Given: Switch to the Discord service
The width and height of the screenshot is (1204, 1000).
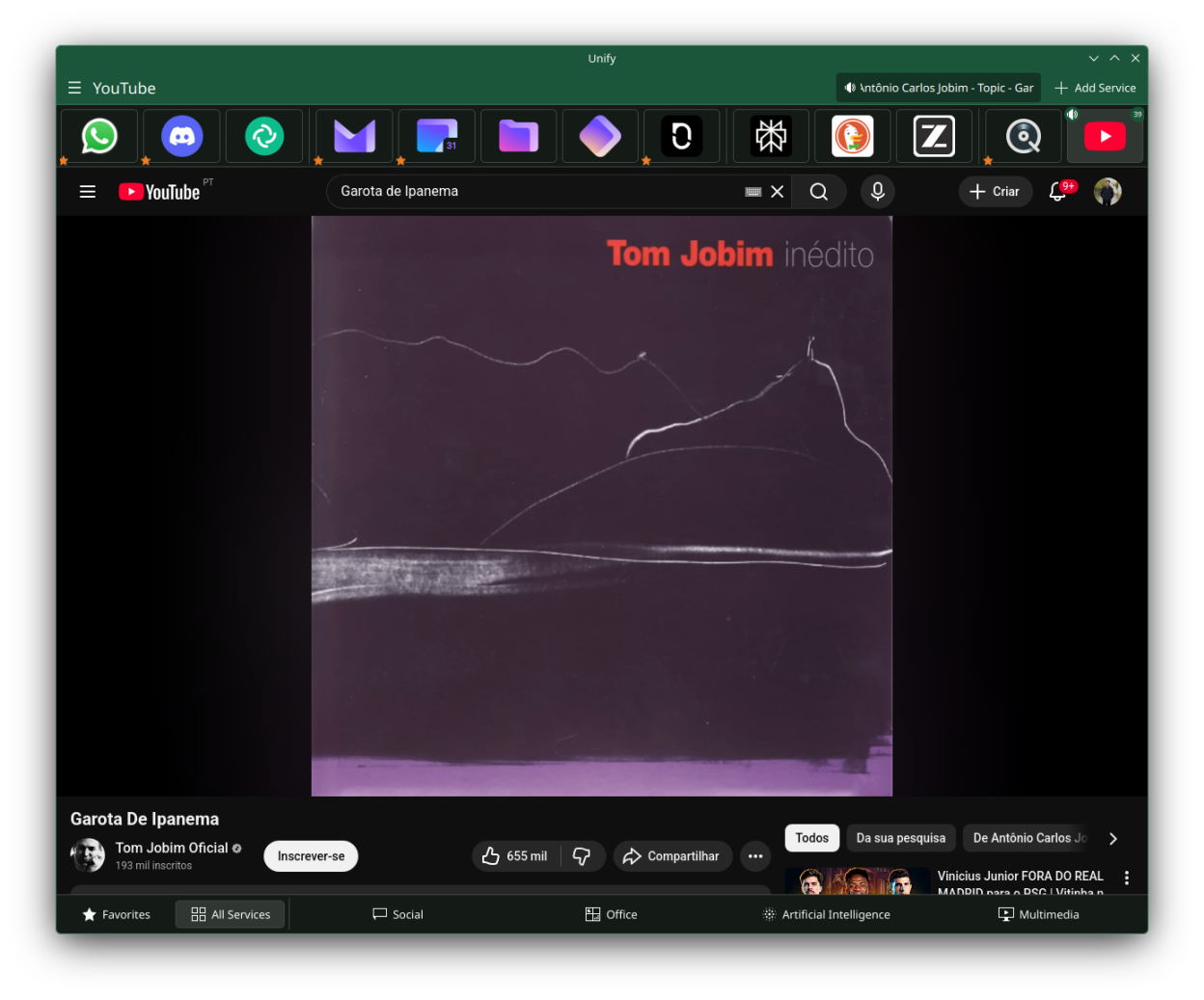Looking at the screenshot, I should (182, 136).
